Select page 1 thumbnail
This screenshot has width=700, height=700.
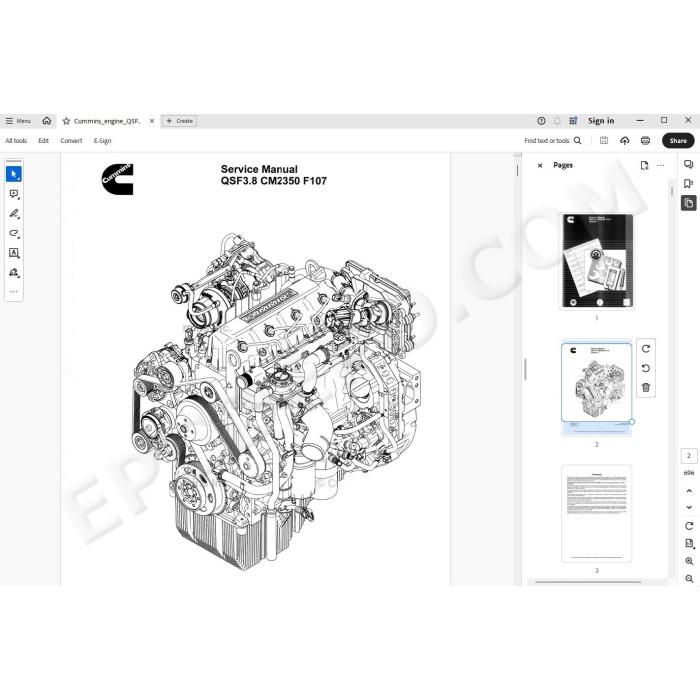(x=597, y=261)
